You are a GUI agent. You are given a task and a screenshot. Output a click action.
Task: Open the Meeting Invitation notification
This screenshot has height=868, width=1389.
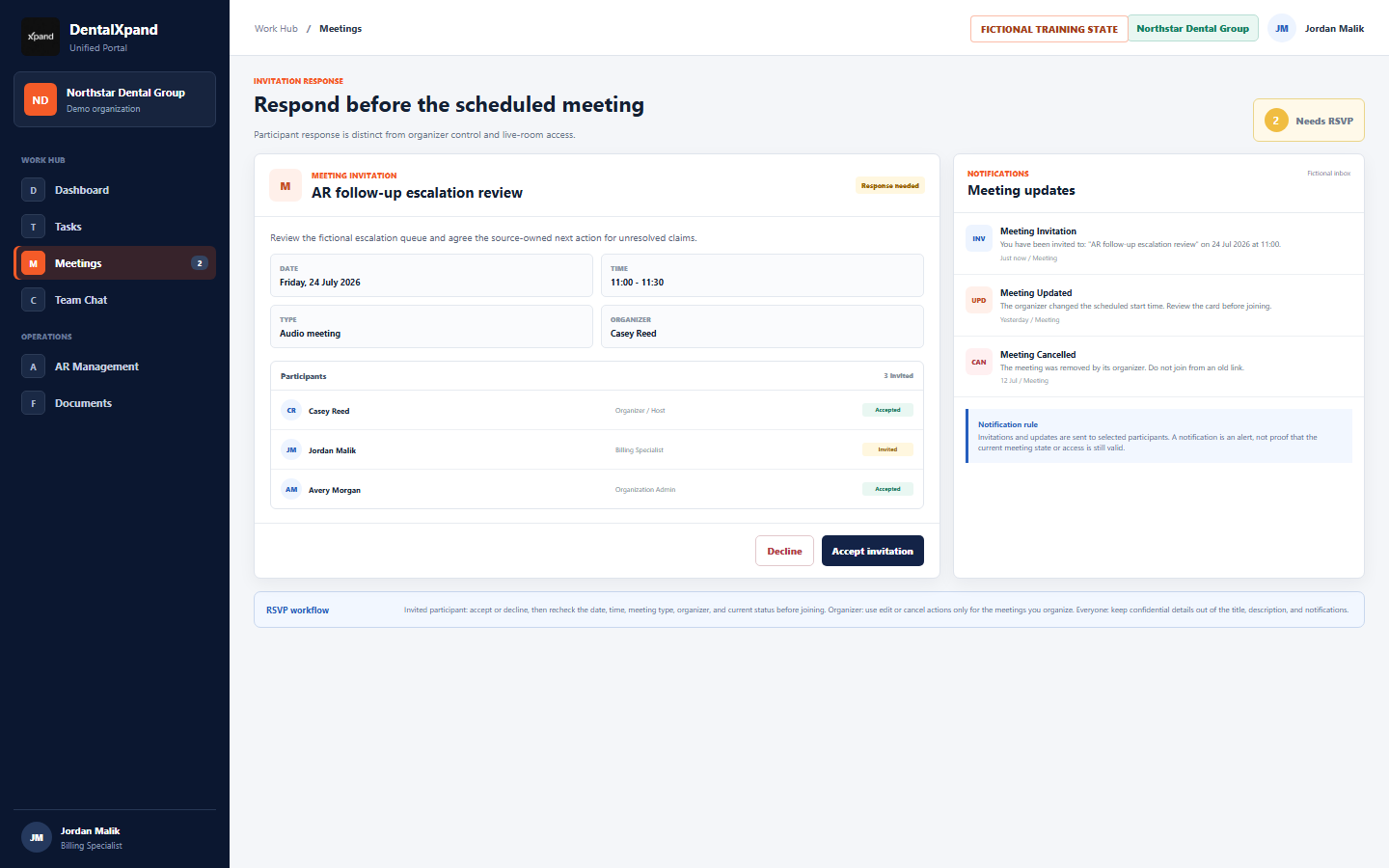point(1158,244)
